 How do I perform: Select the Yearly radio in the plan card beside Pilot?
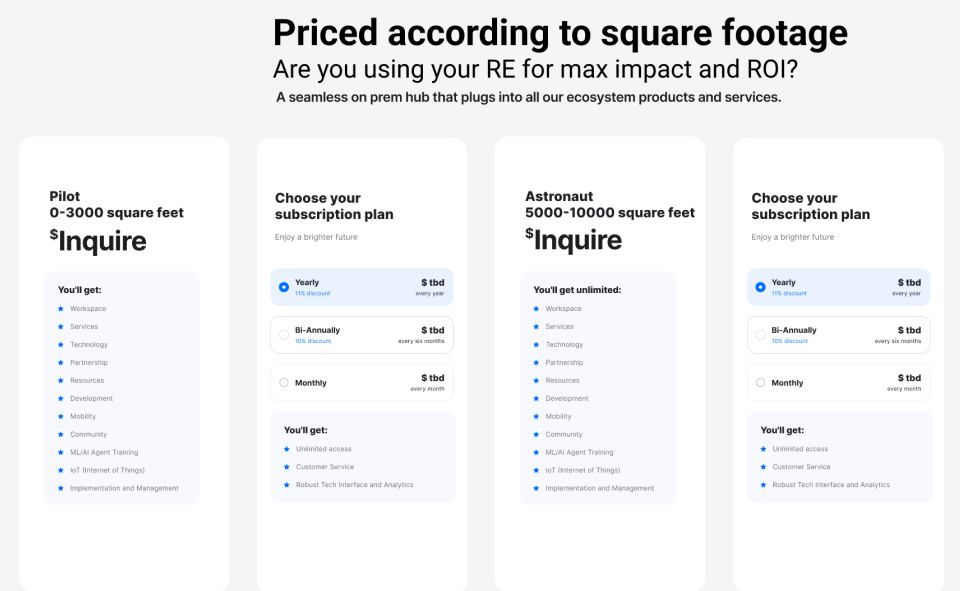[x=284, y=287]
